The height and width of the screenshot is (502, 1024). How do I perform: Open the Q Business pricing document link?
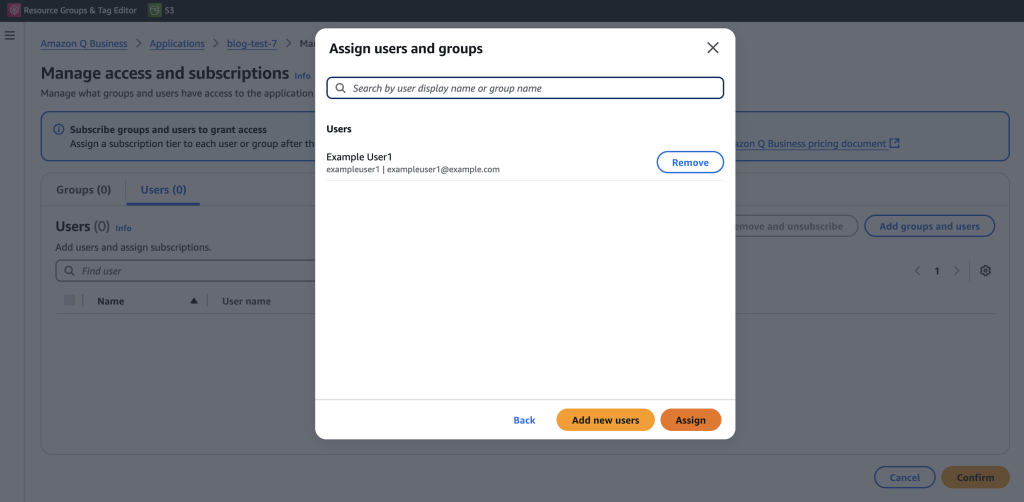point(817,143)
